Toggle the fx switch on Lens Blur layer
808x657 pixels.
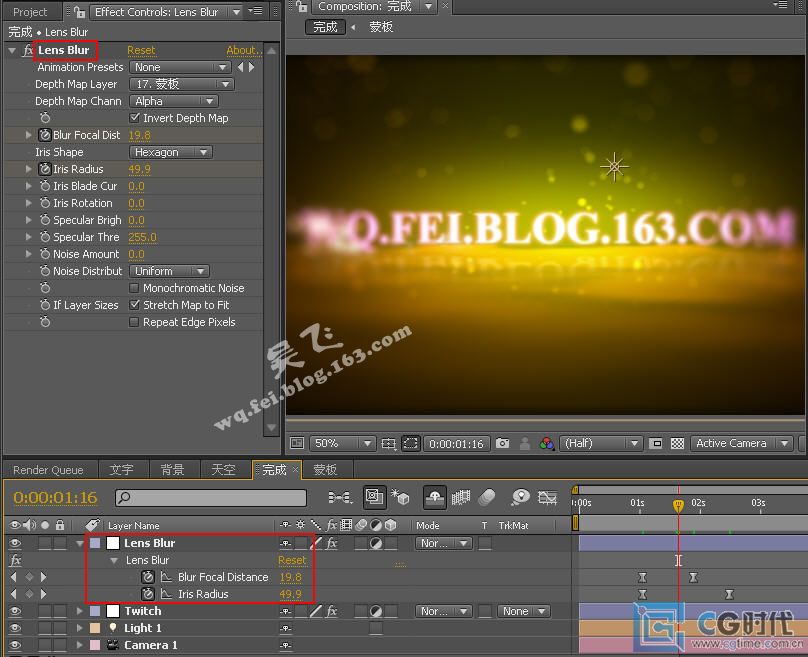(x=331, y=543)
